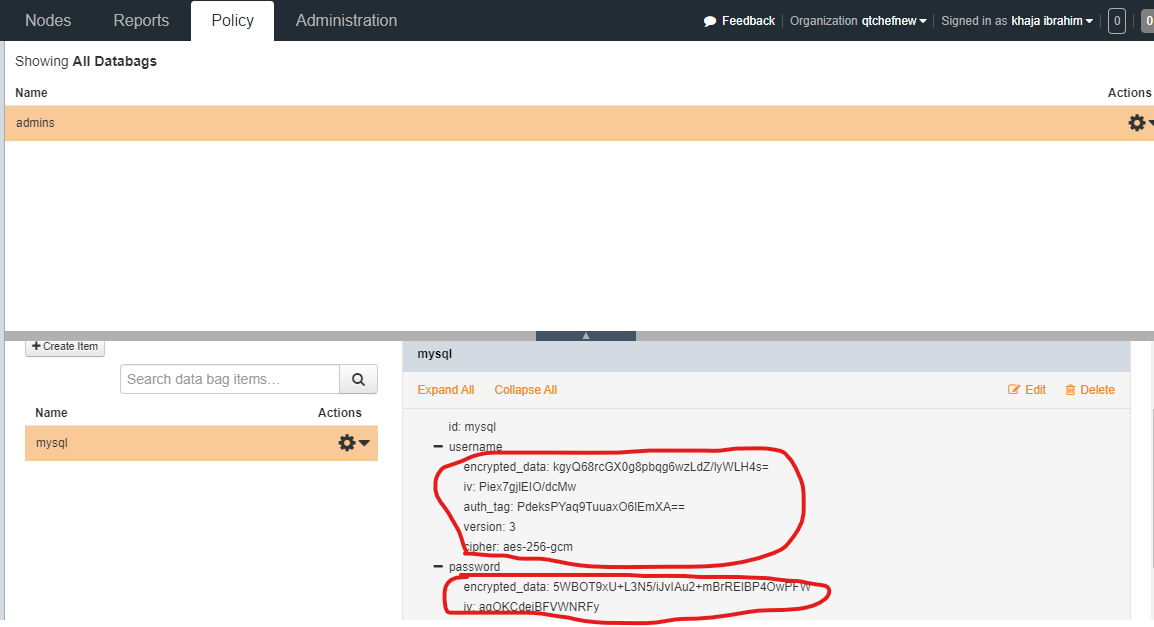Click the auth_tag value line
Screen dimensions: 1154x627
(x=574, y=507)
